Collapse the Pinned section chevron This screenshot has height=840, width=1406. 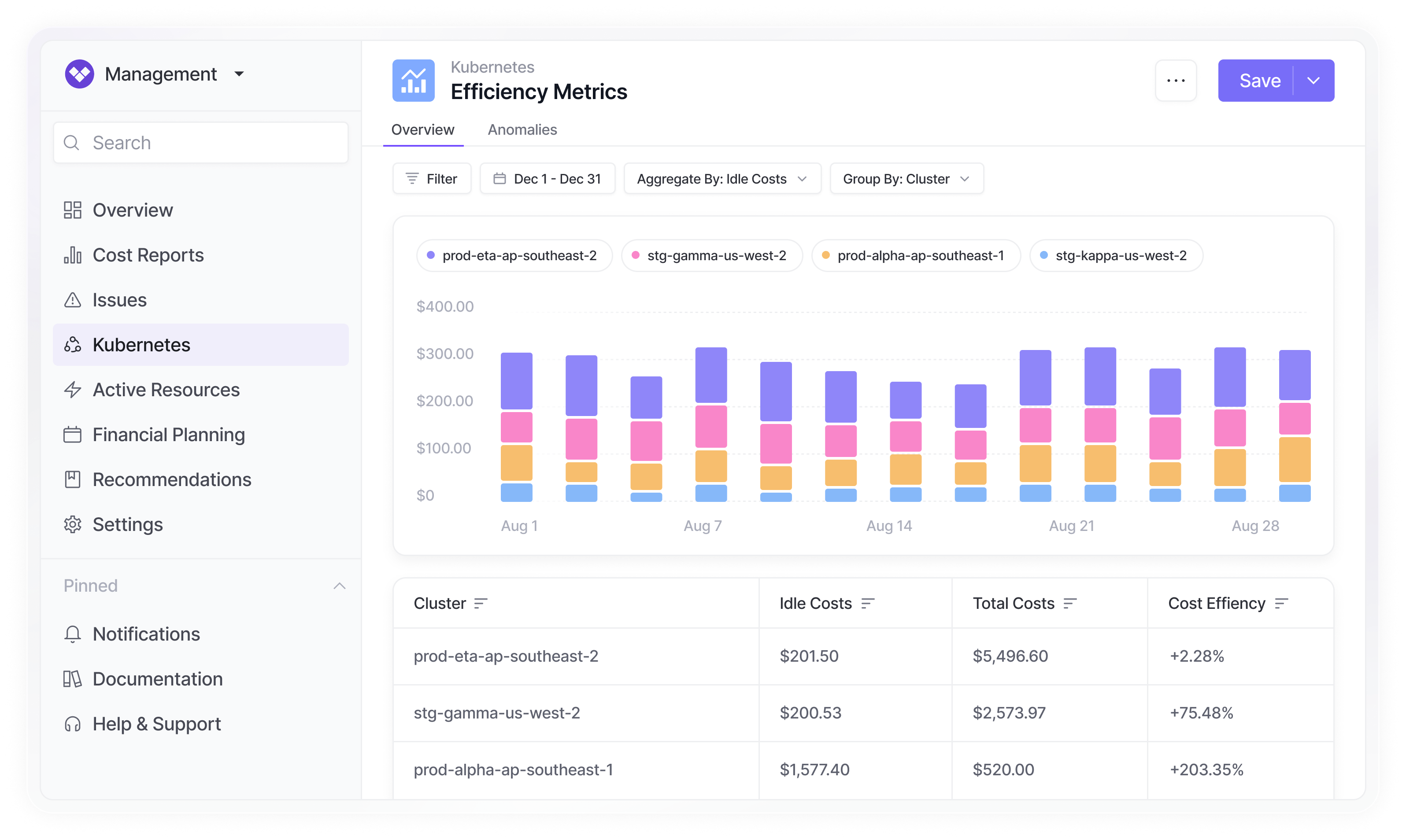(339, 586)
